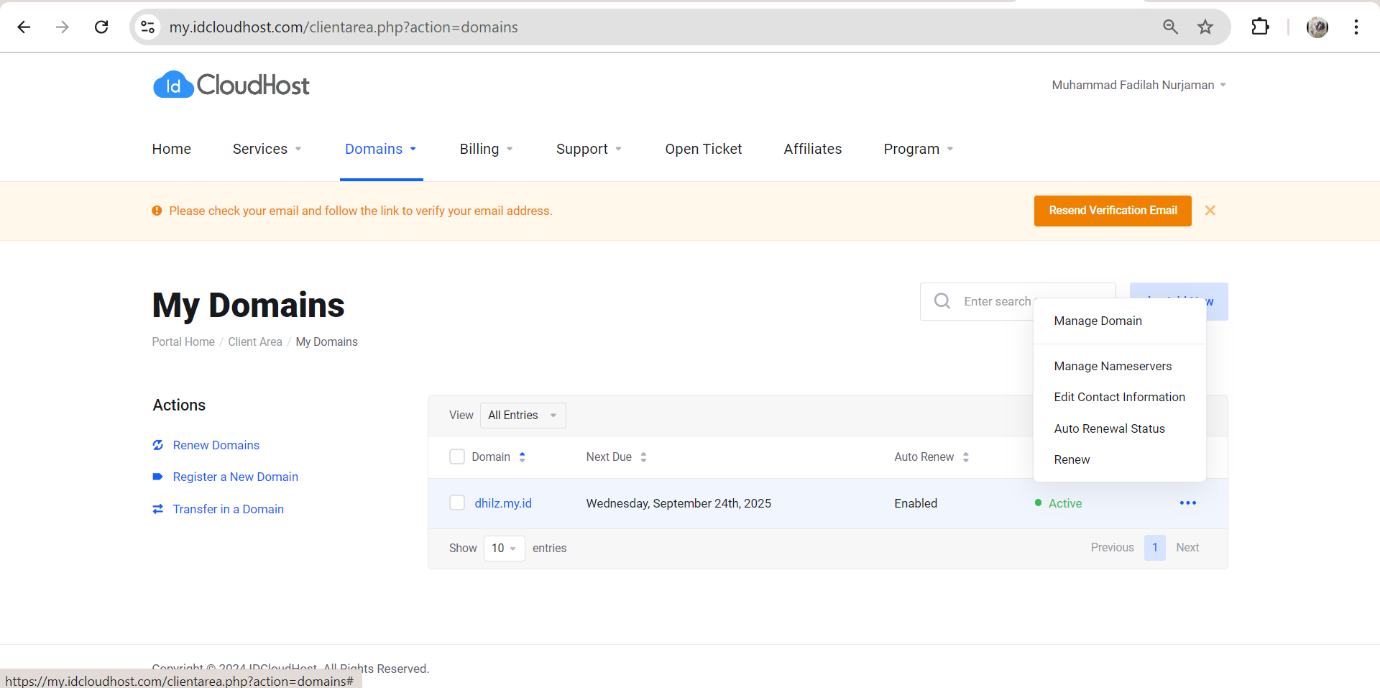Select Renew from the context menu
Image resolution: width=1380 pixels, height=688 pixels.
1072,459
